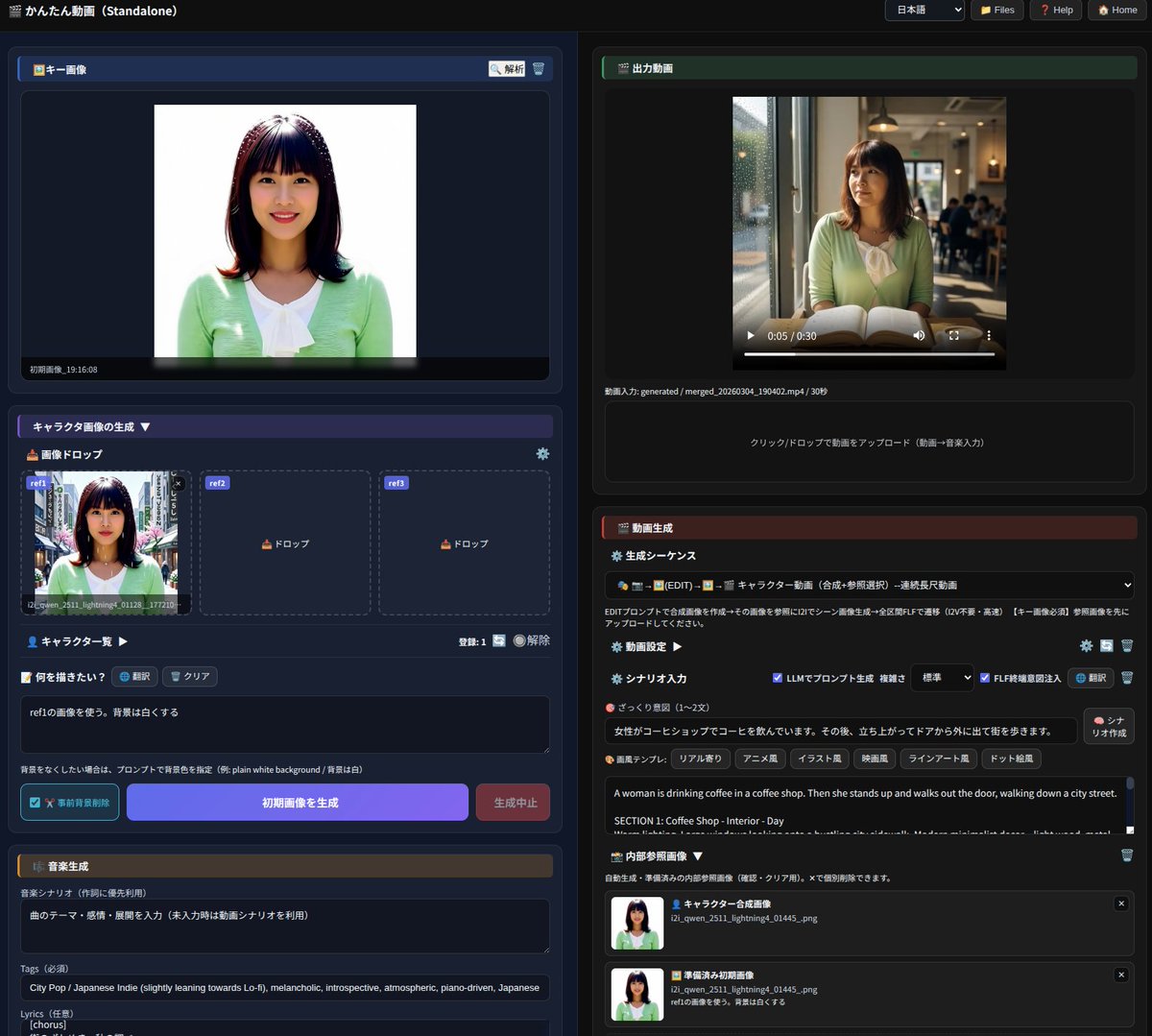The height and width of the screenshot is (1036, 1152).
Task: Select the リアル寄り style template
Action: point(701,759)
